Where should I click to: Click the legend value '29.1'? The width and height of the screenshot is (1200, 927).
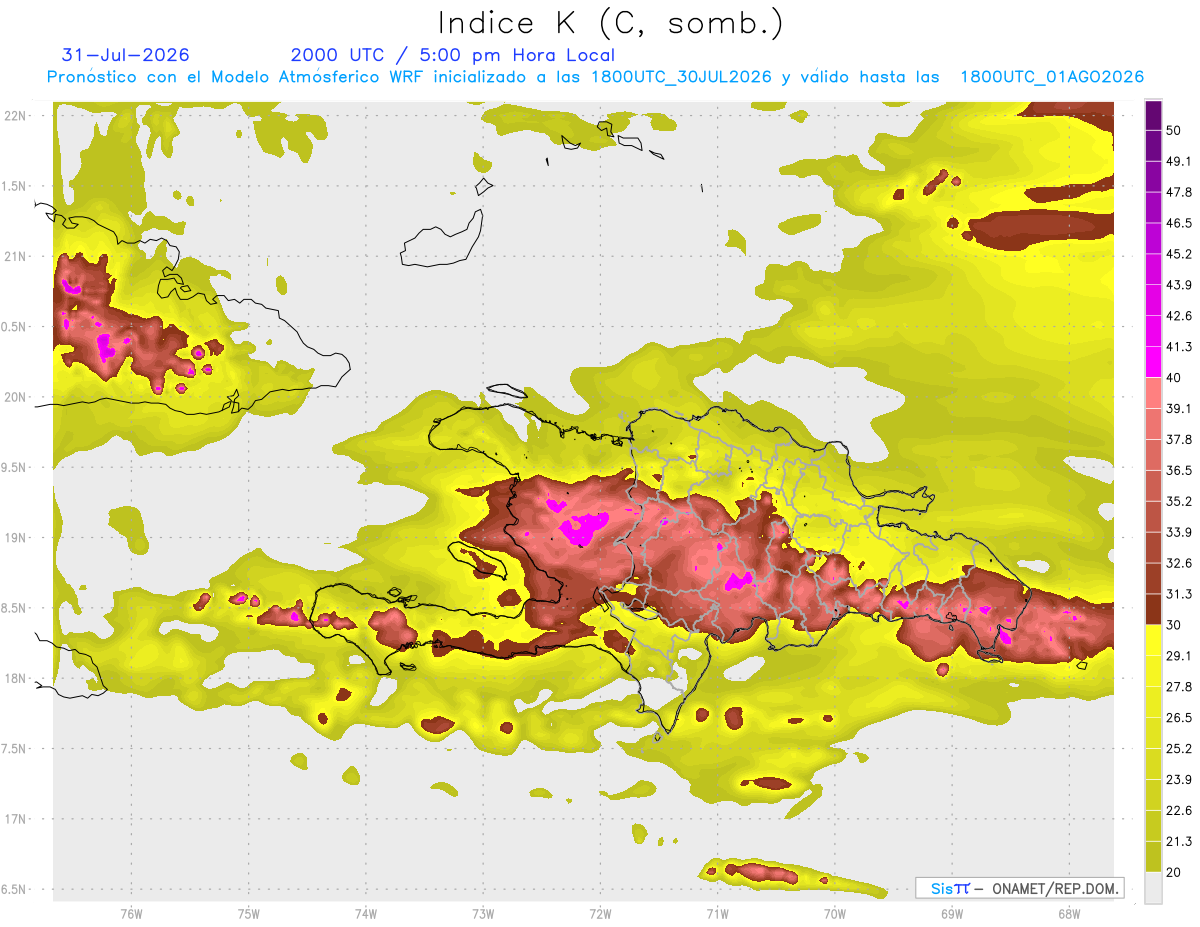click(x=1179, y=656)
